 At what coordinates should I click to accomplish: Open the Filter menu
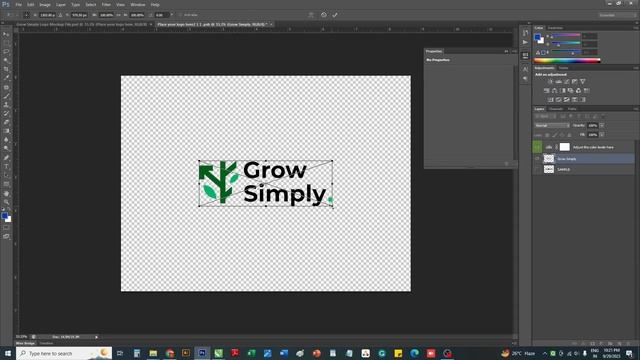pyautogui.click(x=106, y=4)
